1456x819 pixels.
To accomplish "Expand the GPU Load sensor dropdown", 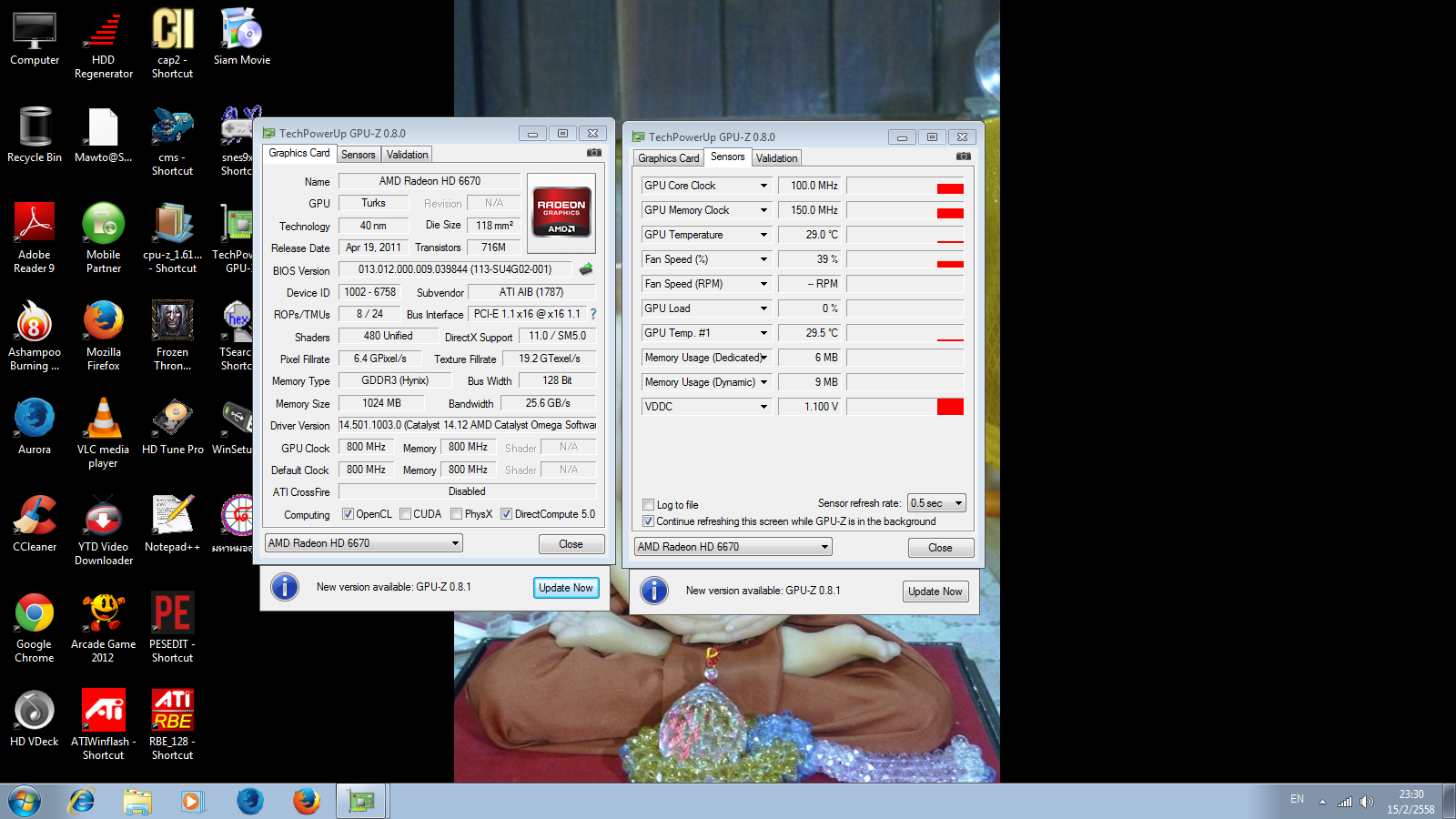I will 763,308.
